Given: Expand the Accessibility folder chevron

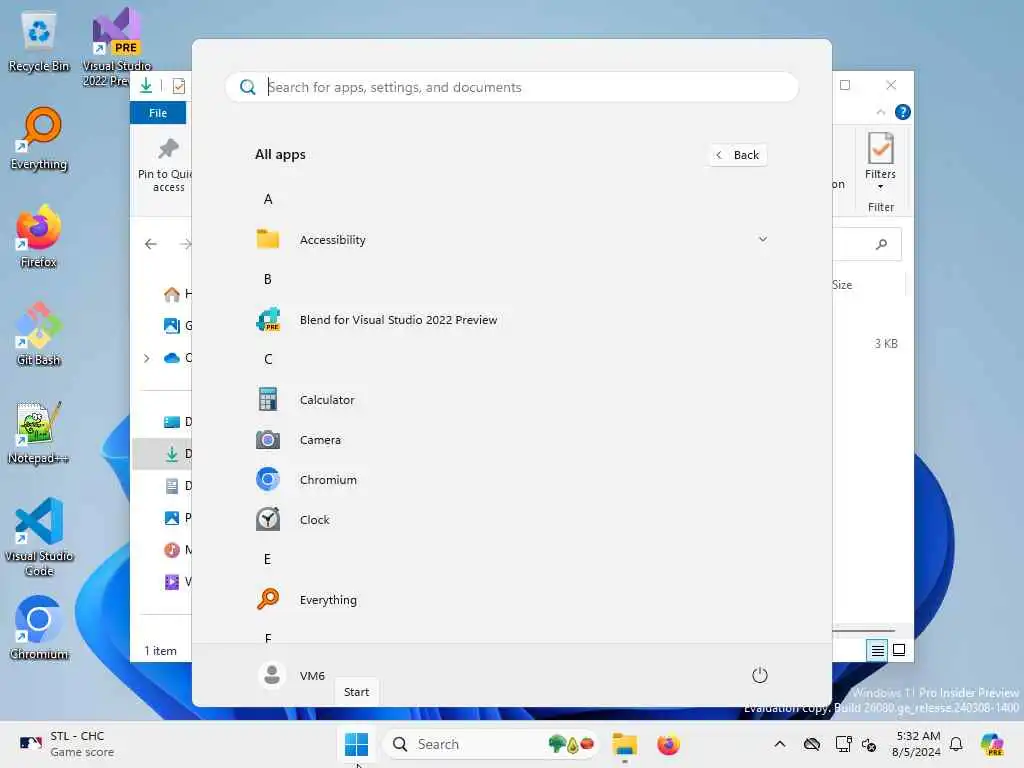Looking at the screenshot, I should [x=762, y=240].
